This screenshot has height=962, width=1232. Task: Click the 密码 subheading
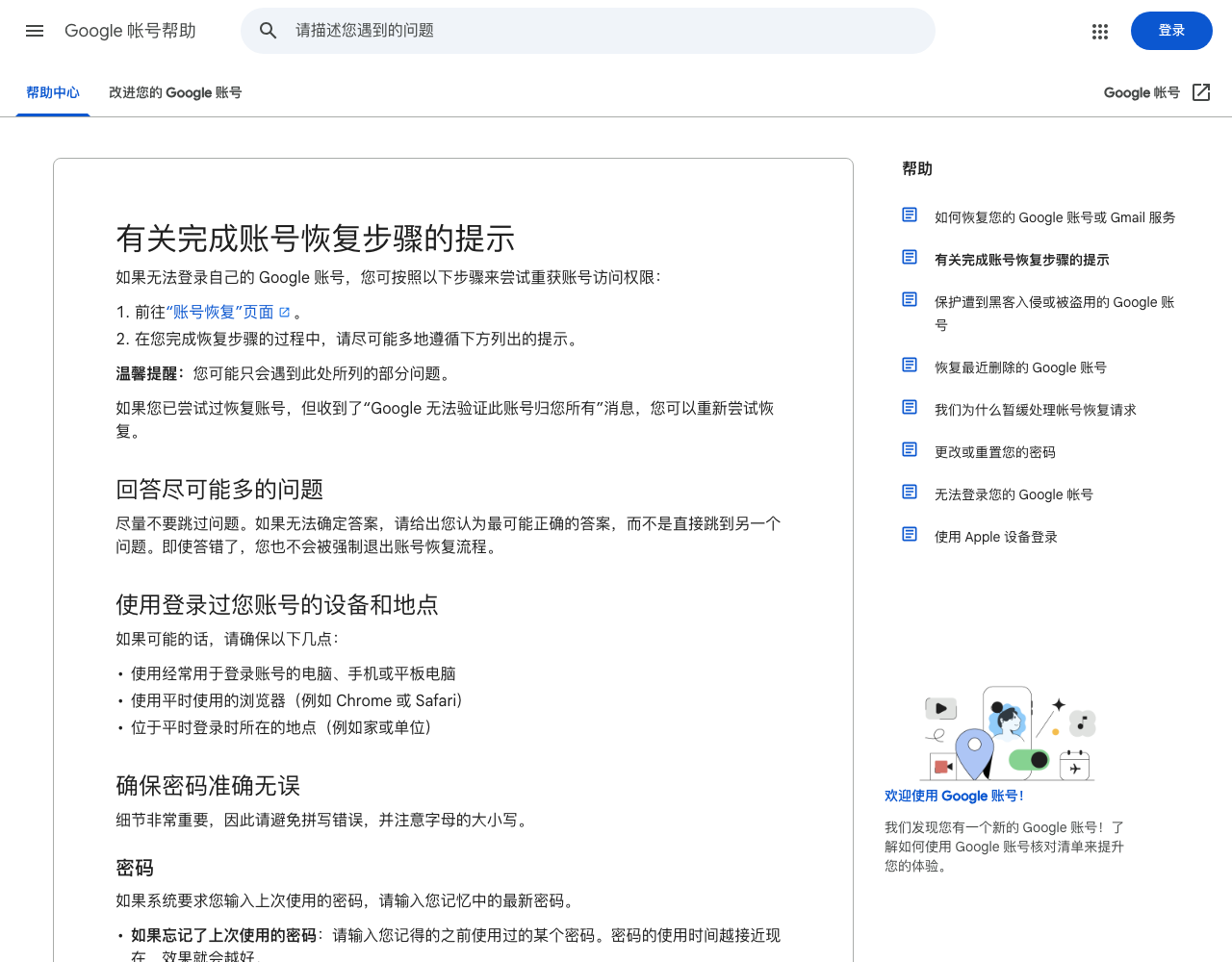coord(135,868)
